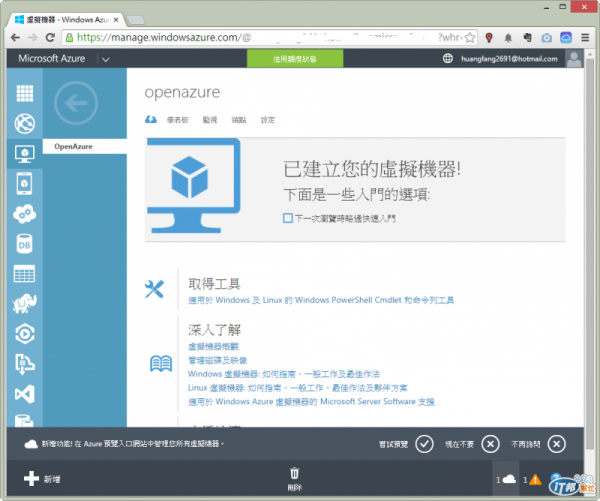Click the huangfang2691@hotmail.com account email

click(509, 59)
